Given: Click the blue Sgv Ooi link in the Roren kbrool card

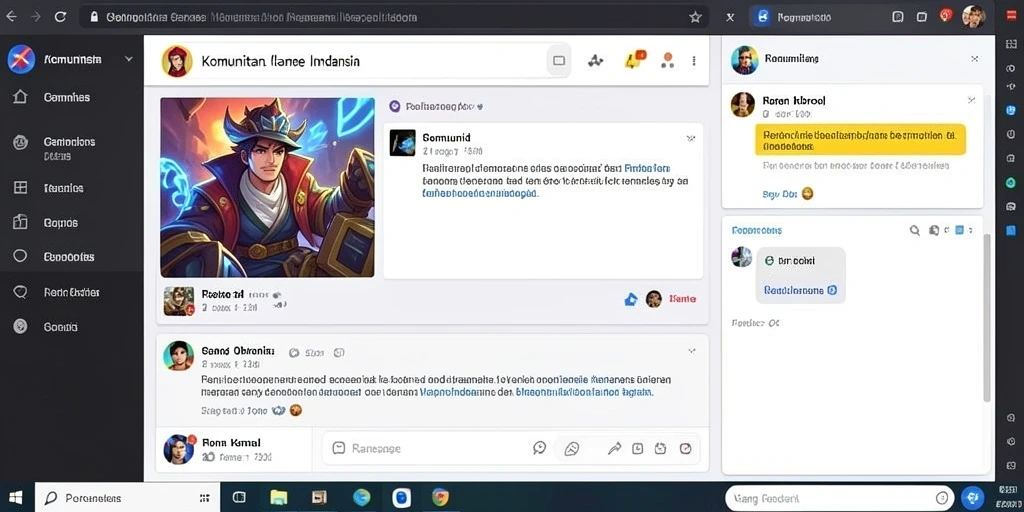Looking at the screenshot, I should [780, 194].
